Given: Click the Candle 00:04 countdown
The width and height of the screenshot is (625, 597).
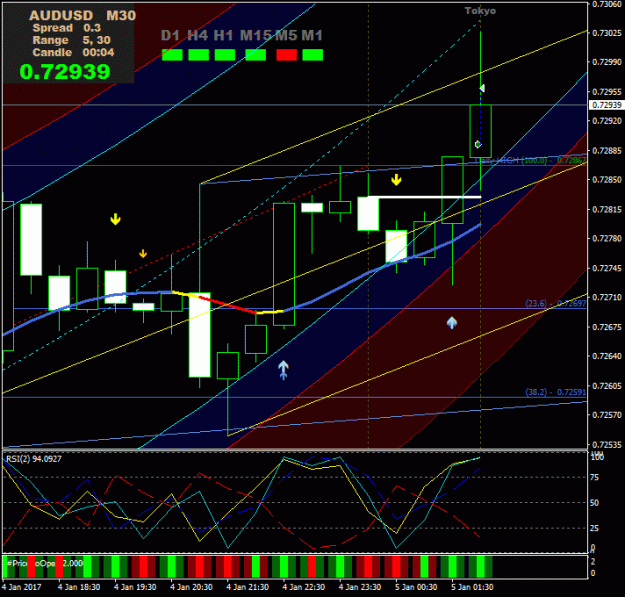Looking at the screenshot, I should tap(73, 53).
